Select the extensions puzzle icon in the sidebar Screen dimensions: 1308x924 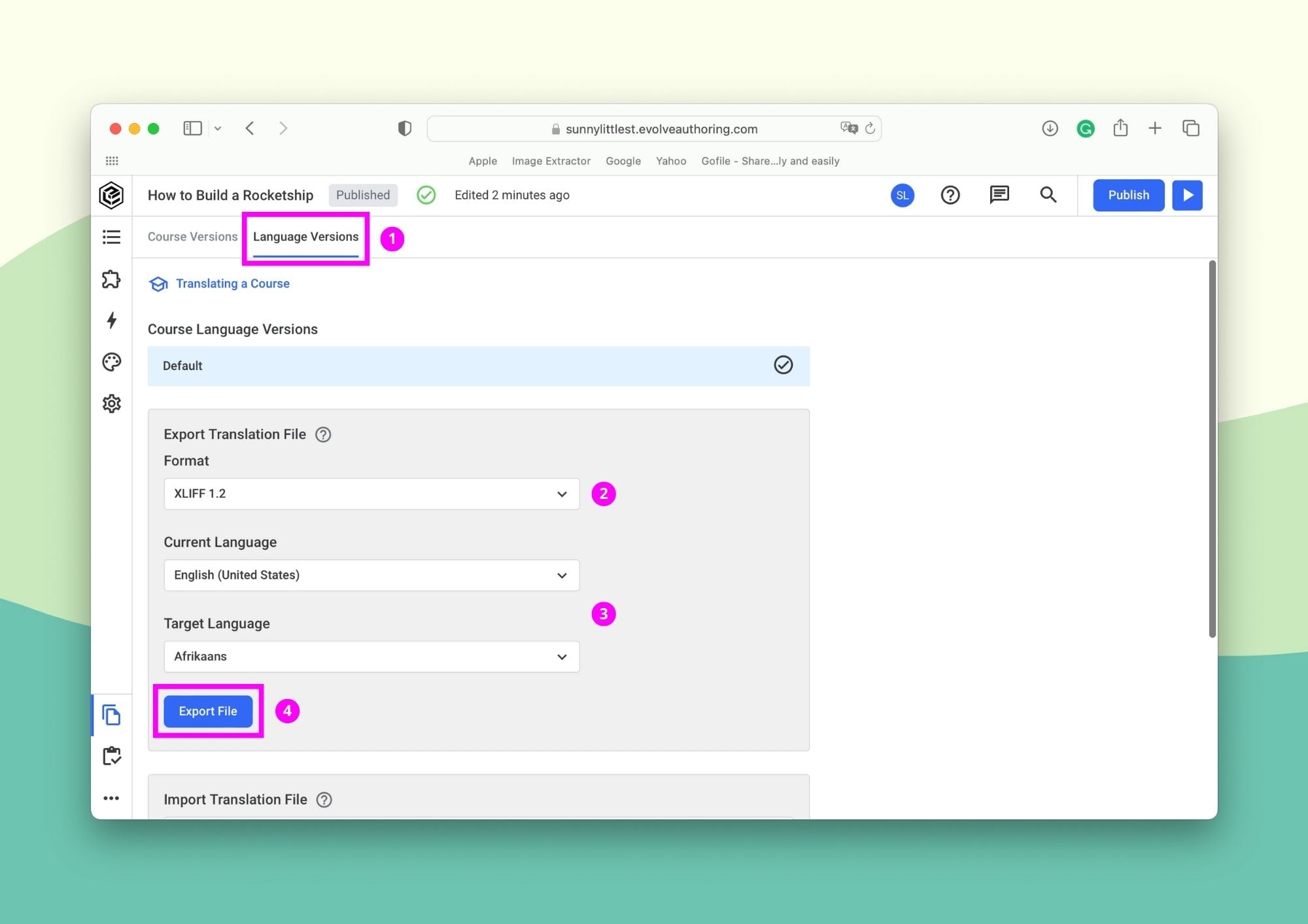pos(111,279)
